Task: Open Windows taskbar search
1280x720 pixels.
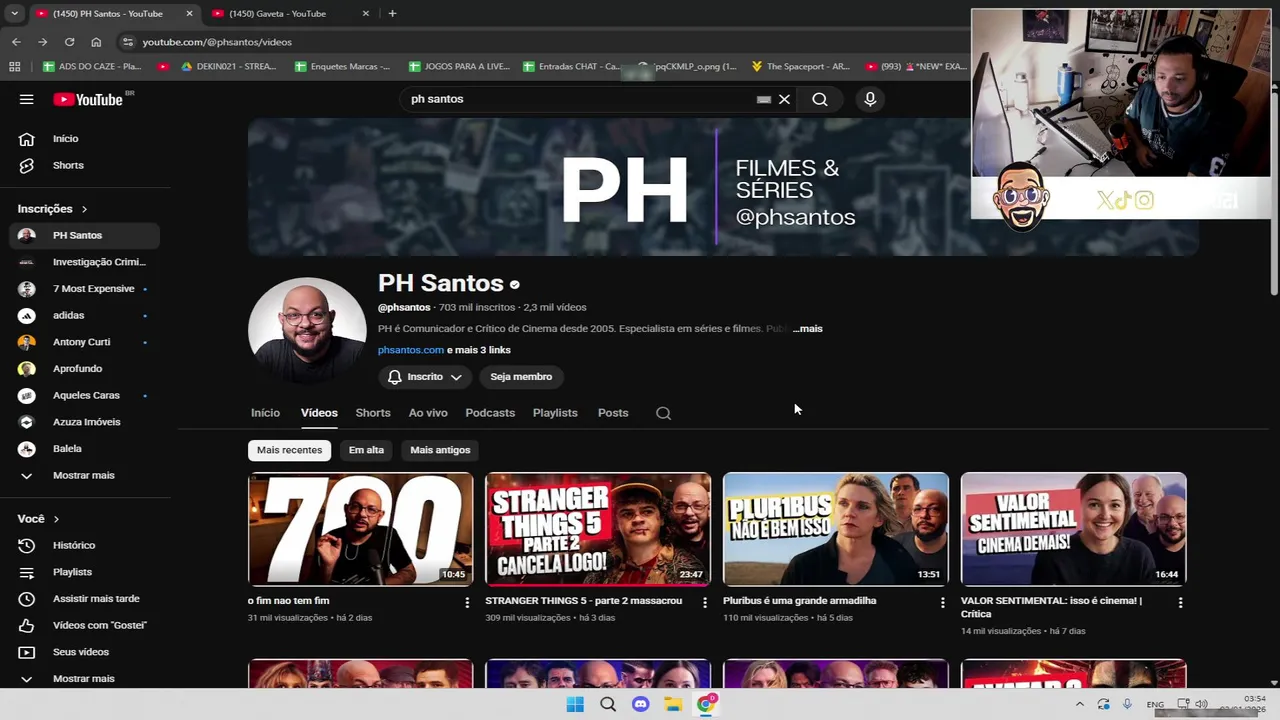Action: click(x=608, y=704)
